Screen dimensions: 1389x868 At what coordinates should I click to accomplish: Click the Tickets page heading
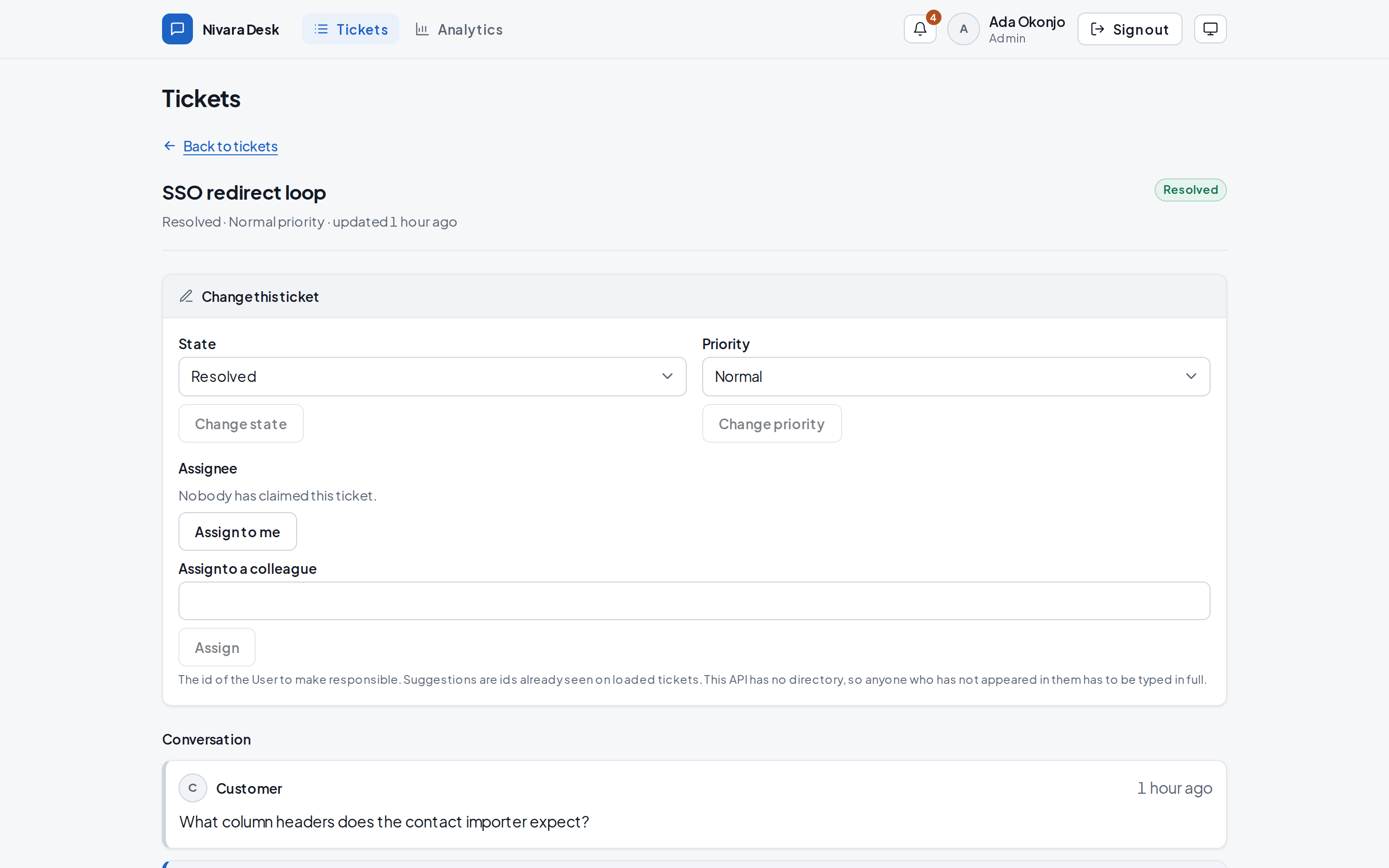201,99
